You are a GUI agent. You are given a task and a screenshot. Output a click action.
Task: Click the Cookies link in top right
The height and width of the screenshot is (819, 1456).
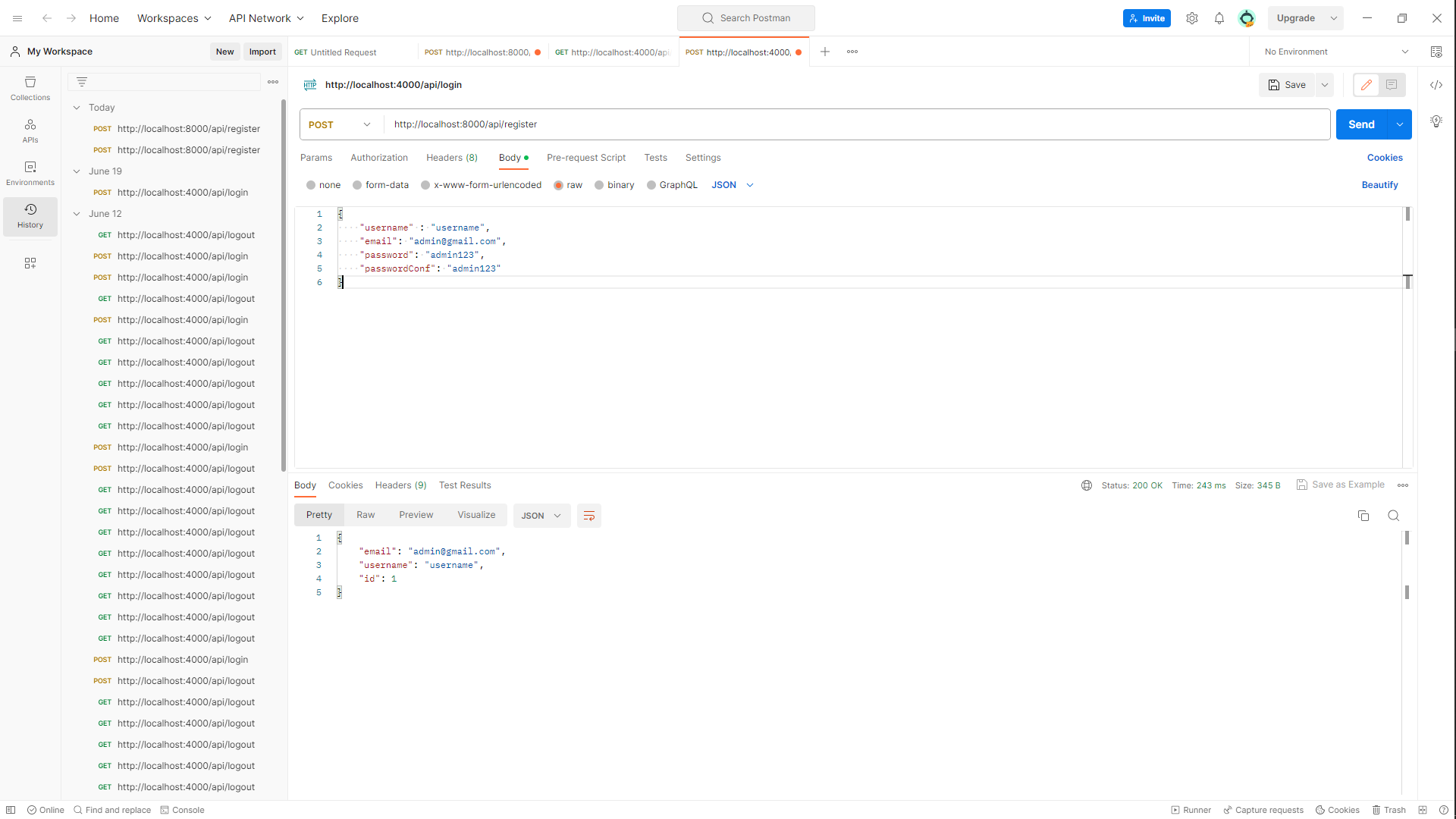[x=1385, y=157]
